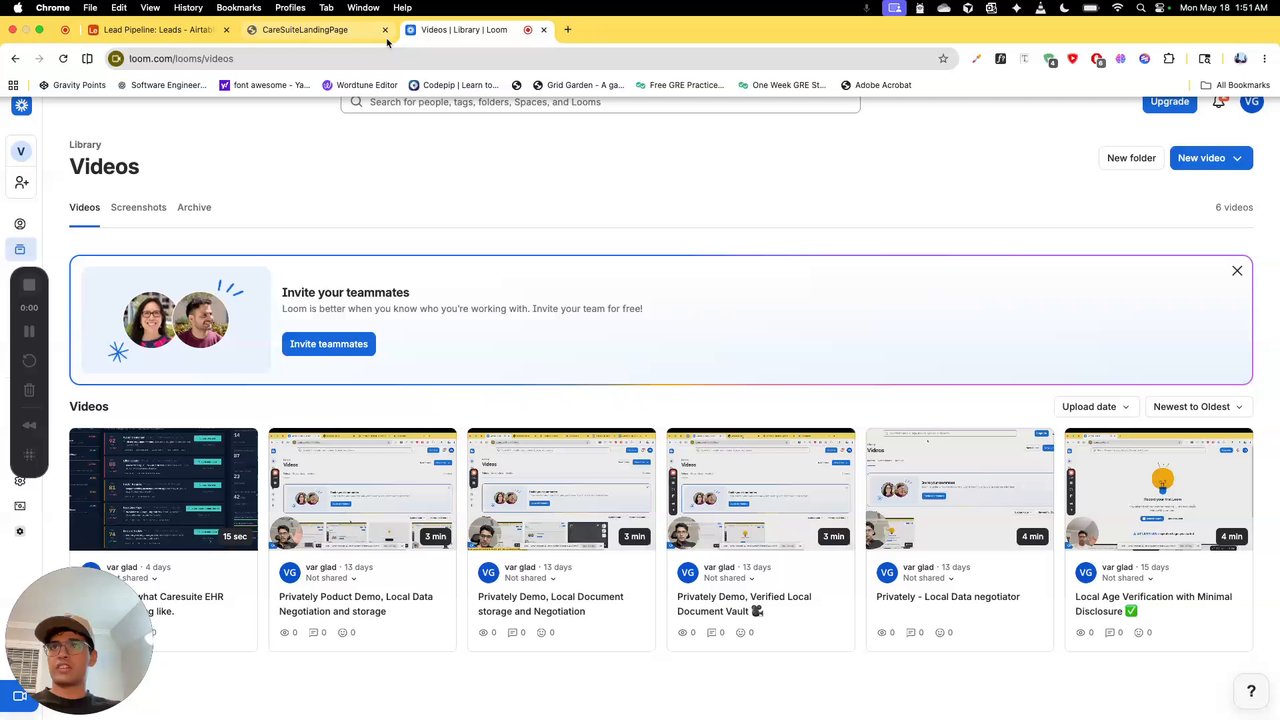Open Not shared dropdown on Local Age Verification video

pos(1127,578)
